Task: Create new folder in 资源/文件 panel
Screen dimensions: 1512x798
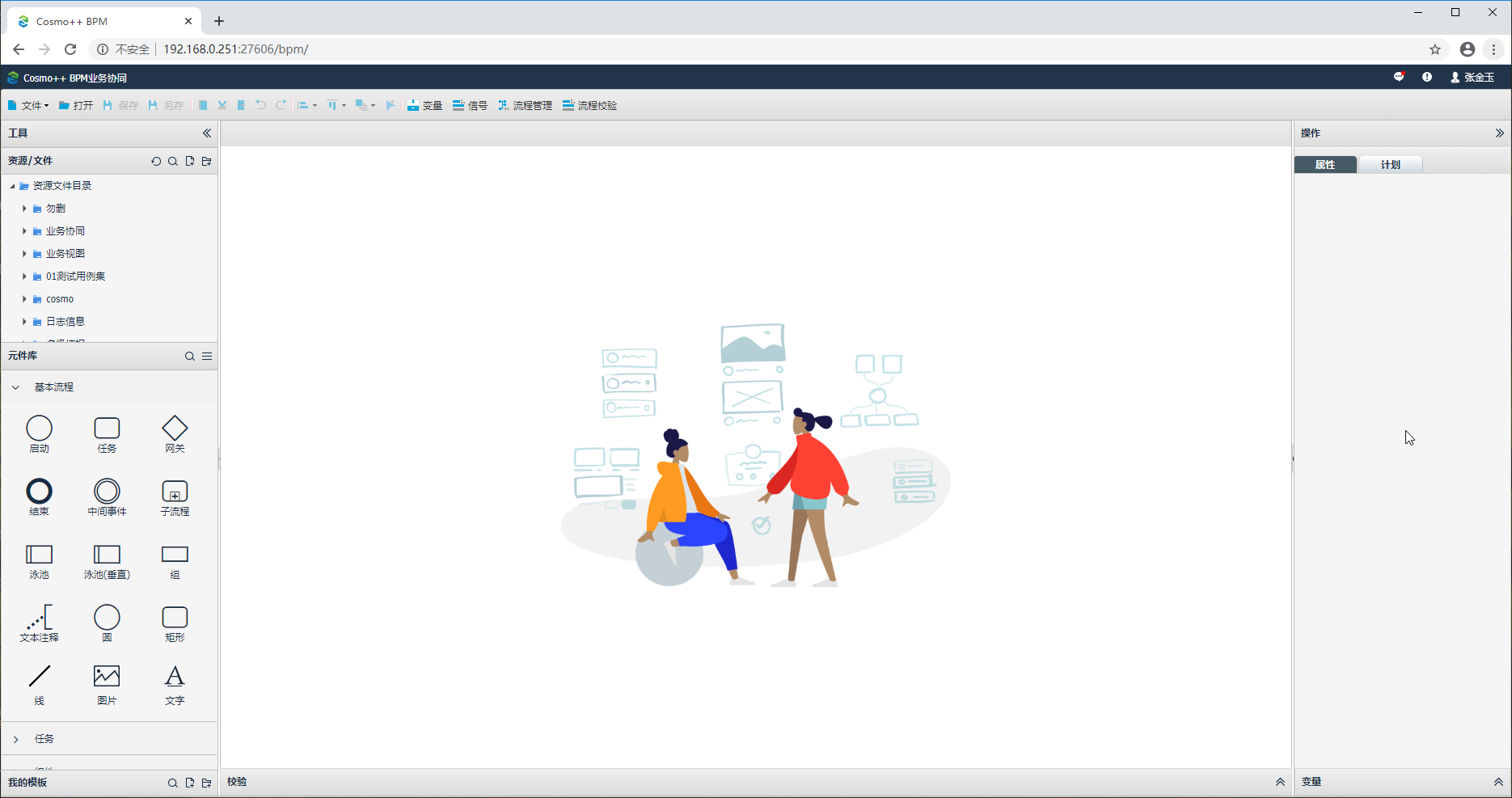Action: click(x=207, y=161)
